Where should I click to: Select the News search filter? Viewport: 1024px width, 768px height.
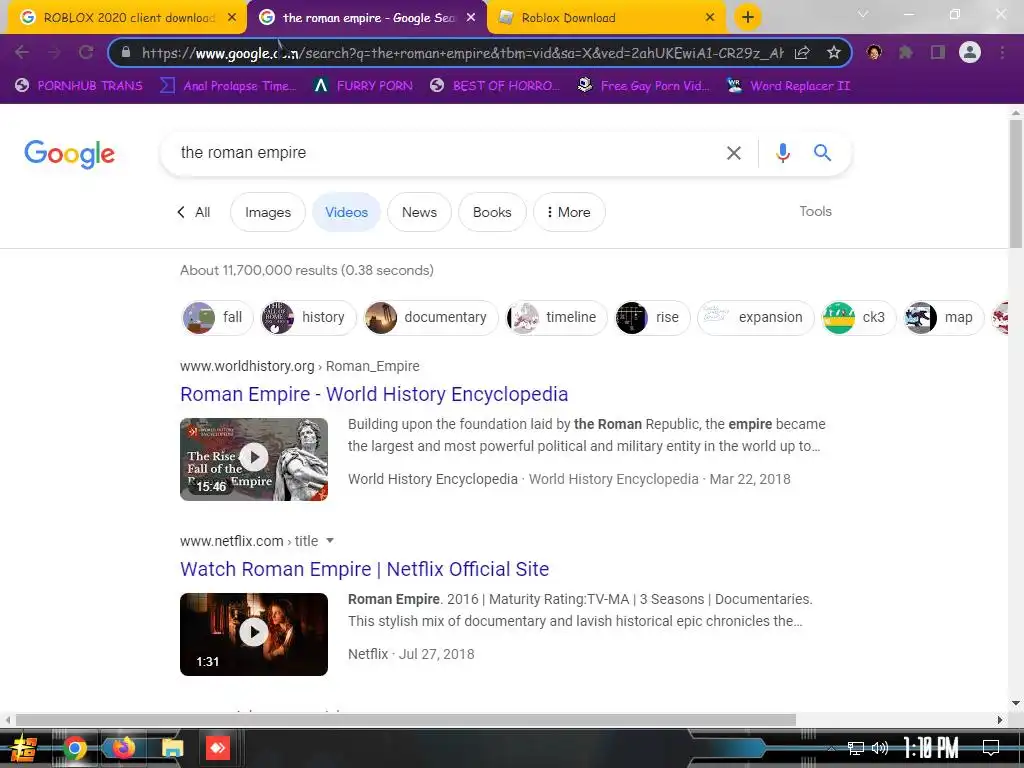click(419, 212)
